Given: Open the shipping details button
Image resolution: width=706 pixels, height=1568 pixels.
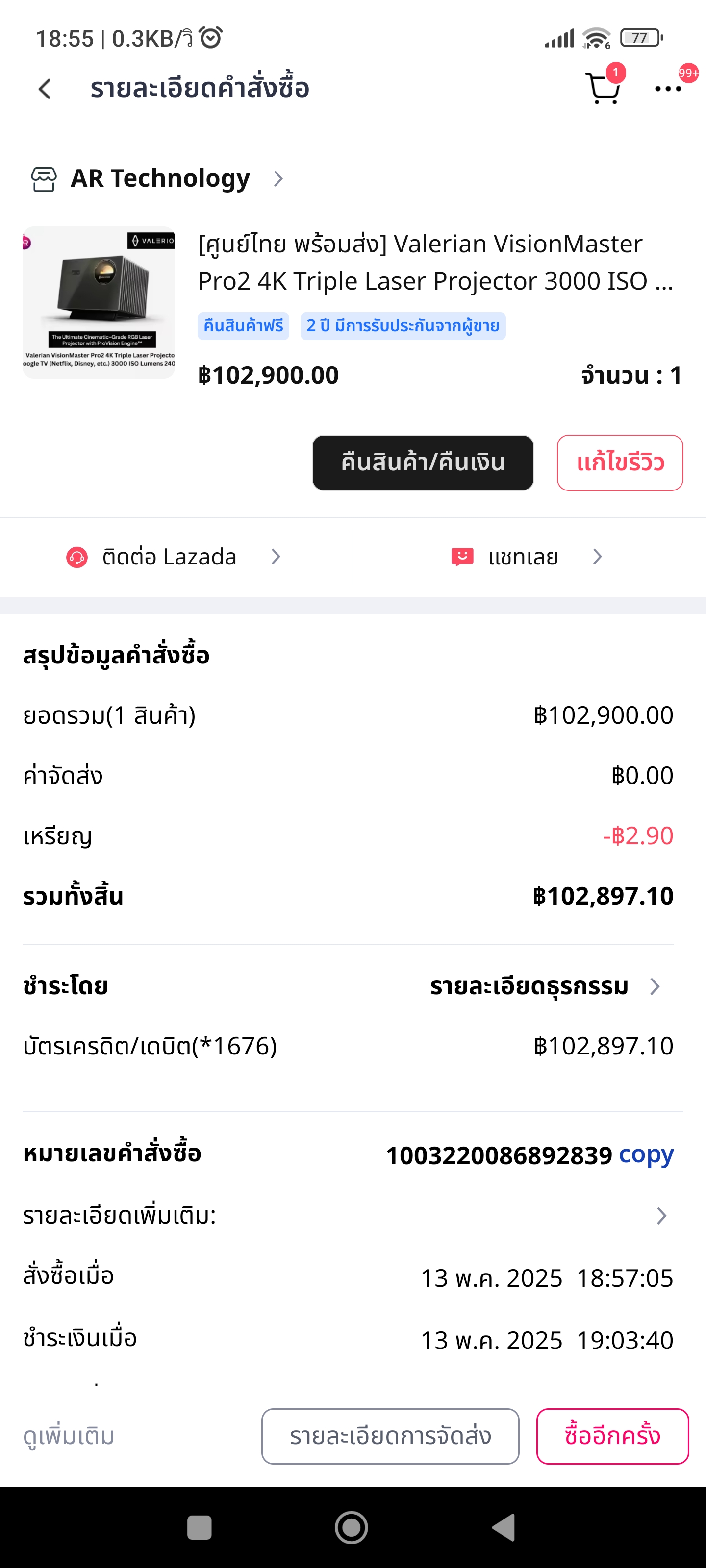Looking at the screenshot, I should (x=390, y=1436).
